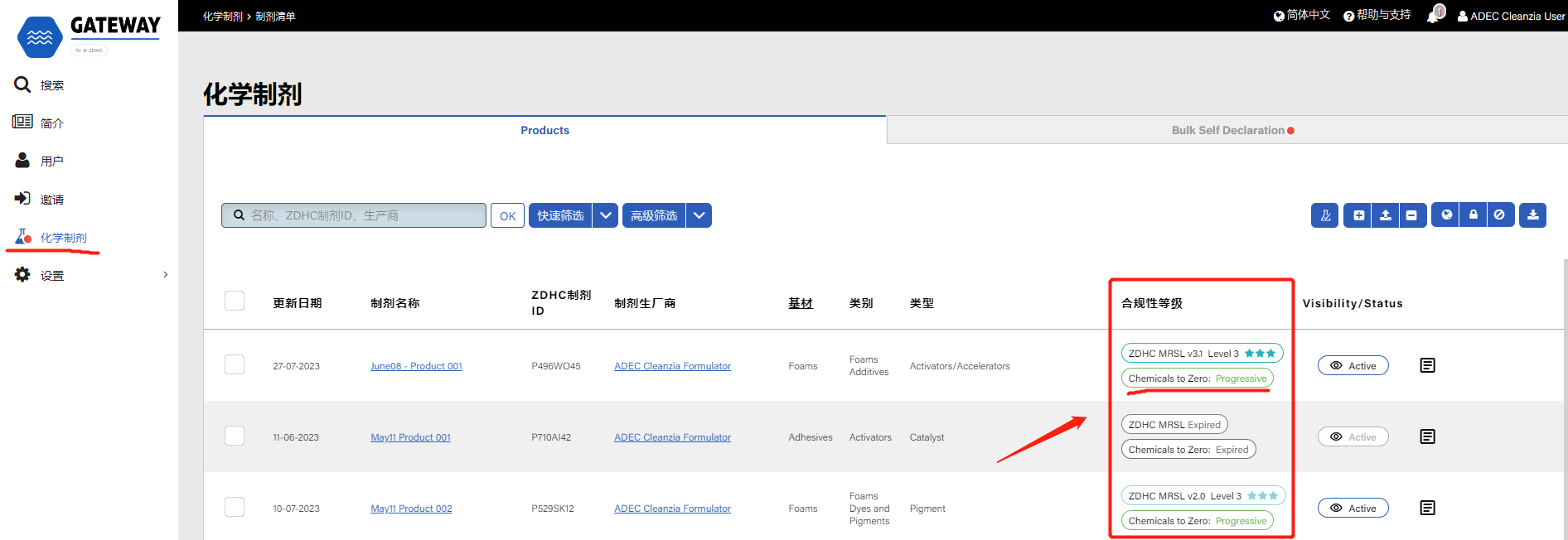Select 化学制剂 in the sidebar
Screen dimensions: 1568x540
[x=51, y=238]
